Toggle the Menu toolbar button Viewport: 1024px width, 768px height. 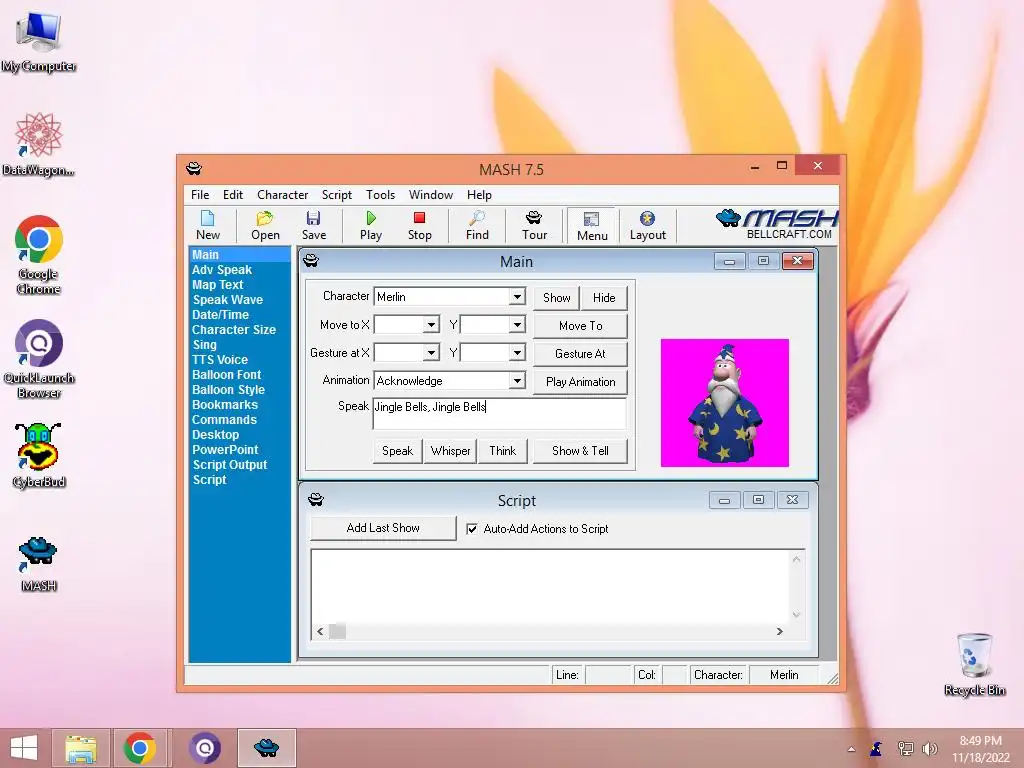pyautogui.click(x=592, y=226)
